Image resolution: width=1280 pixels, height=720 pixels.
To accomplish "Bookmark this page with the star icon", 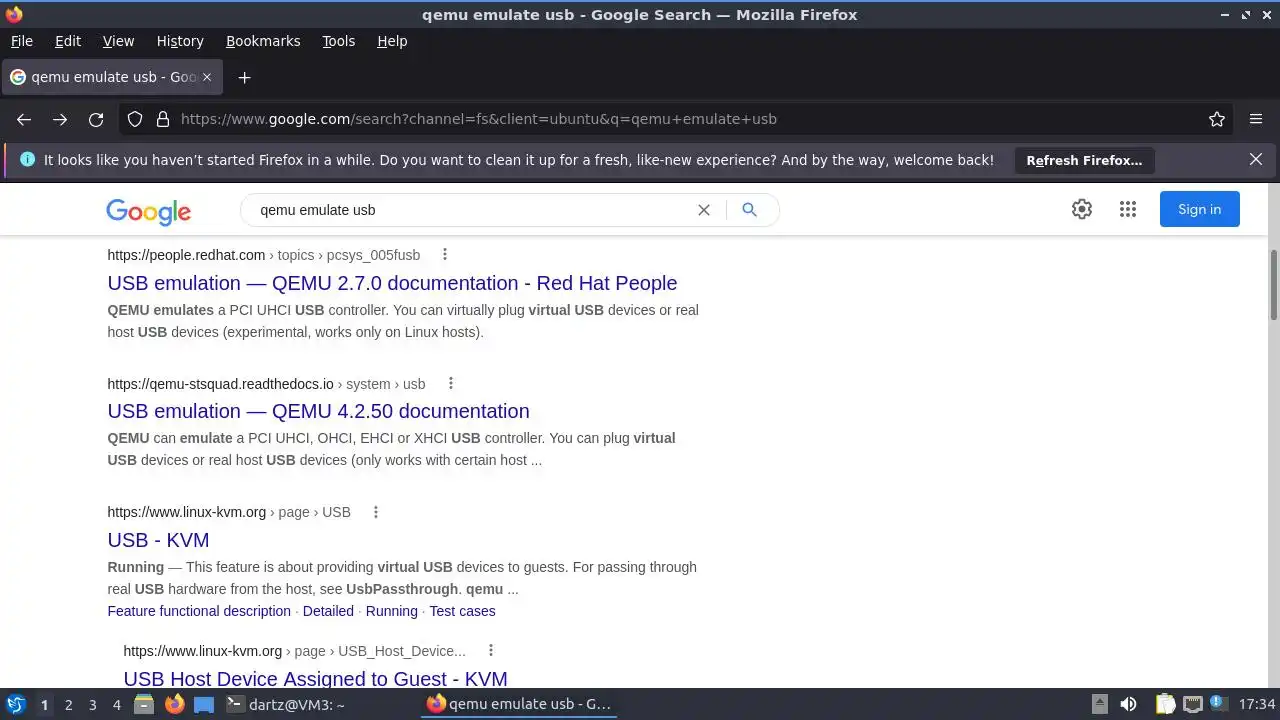I will click(x=1217, y=119).
